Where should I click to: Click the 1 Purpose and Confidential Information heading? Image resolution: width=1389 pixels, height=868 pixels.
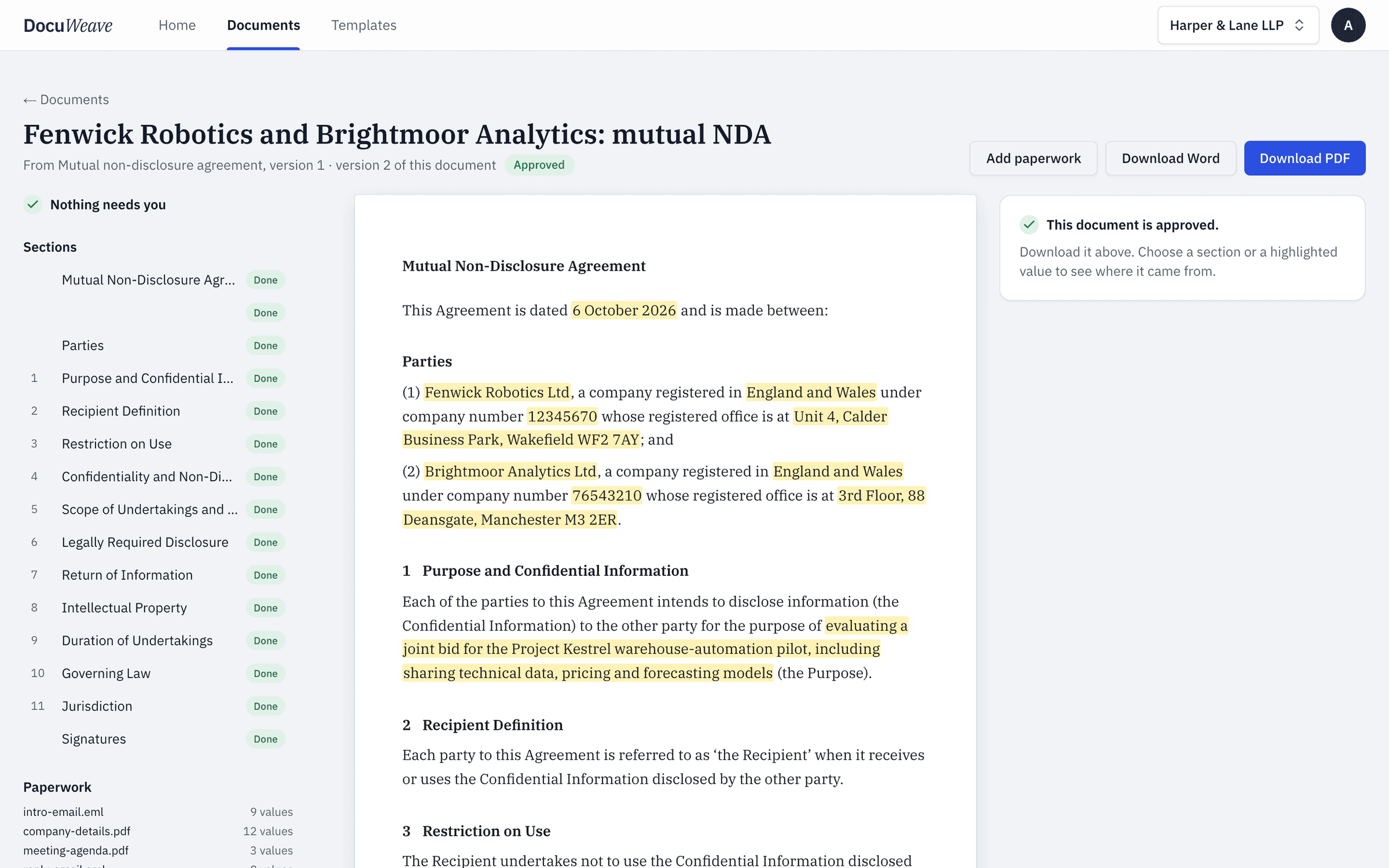pyautogui.click(x=545, y=571)
